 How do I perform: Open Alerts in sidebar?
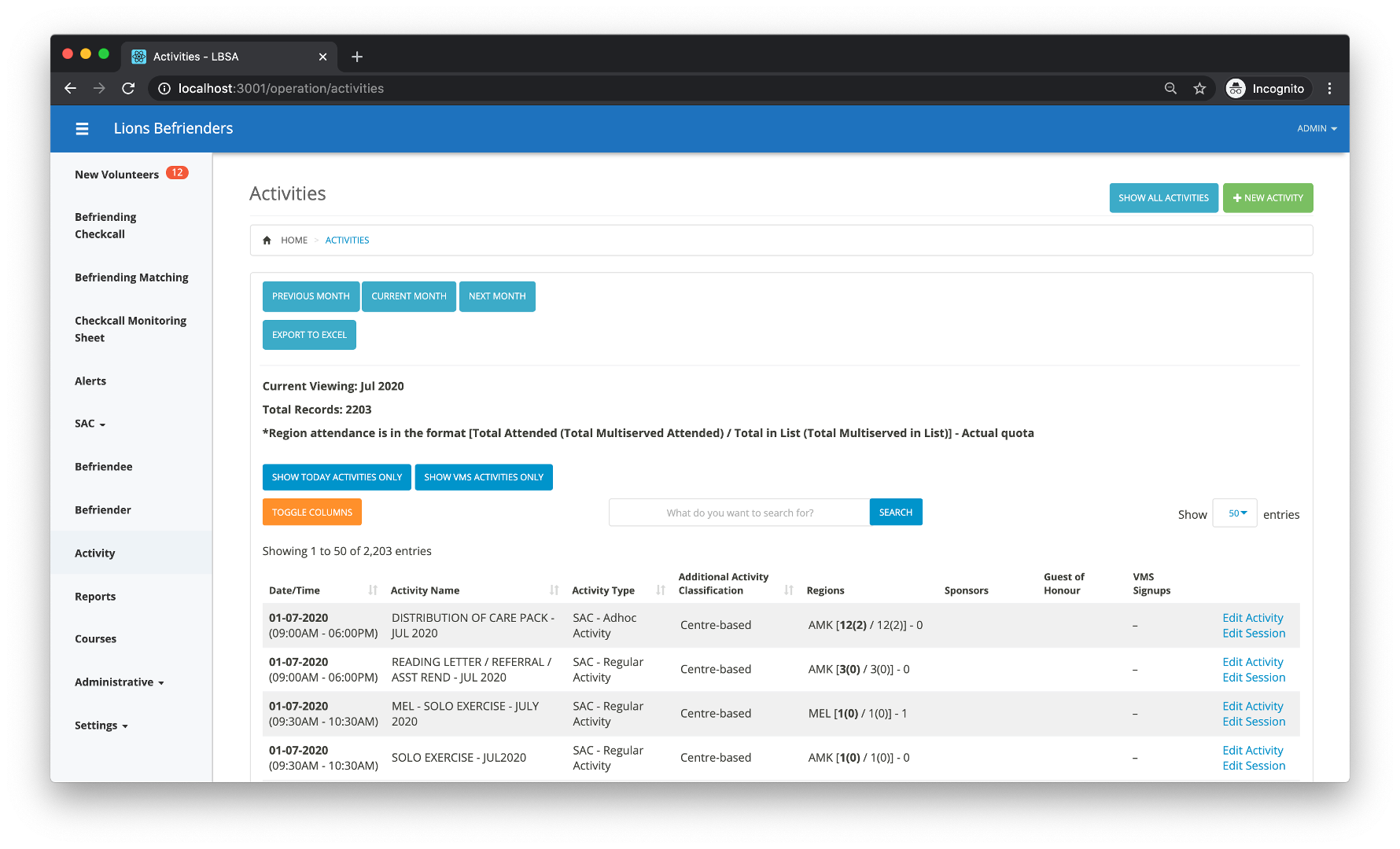[90, 381]
